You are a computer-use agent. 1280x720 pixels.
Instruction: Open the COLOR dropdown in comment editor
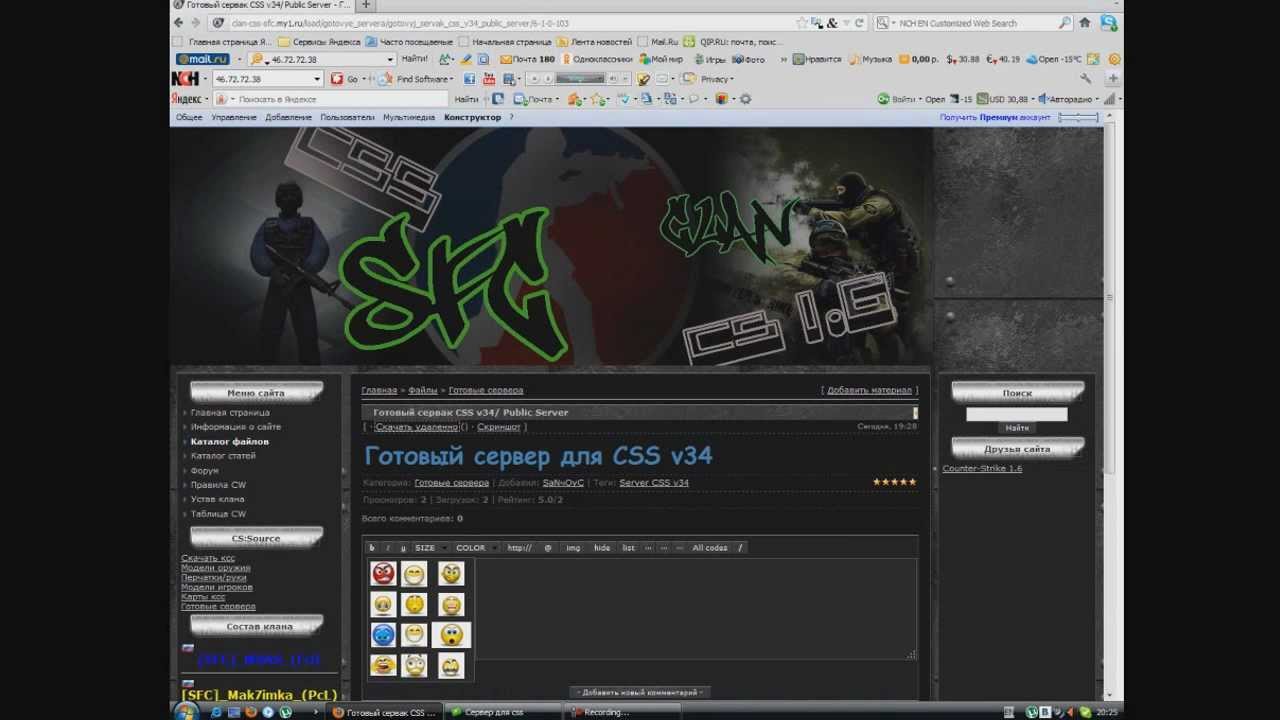(475, 548)
